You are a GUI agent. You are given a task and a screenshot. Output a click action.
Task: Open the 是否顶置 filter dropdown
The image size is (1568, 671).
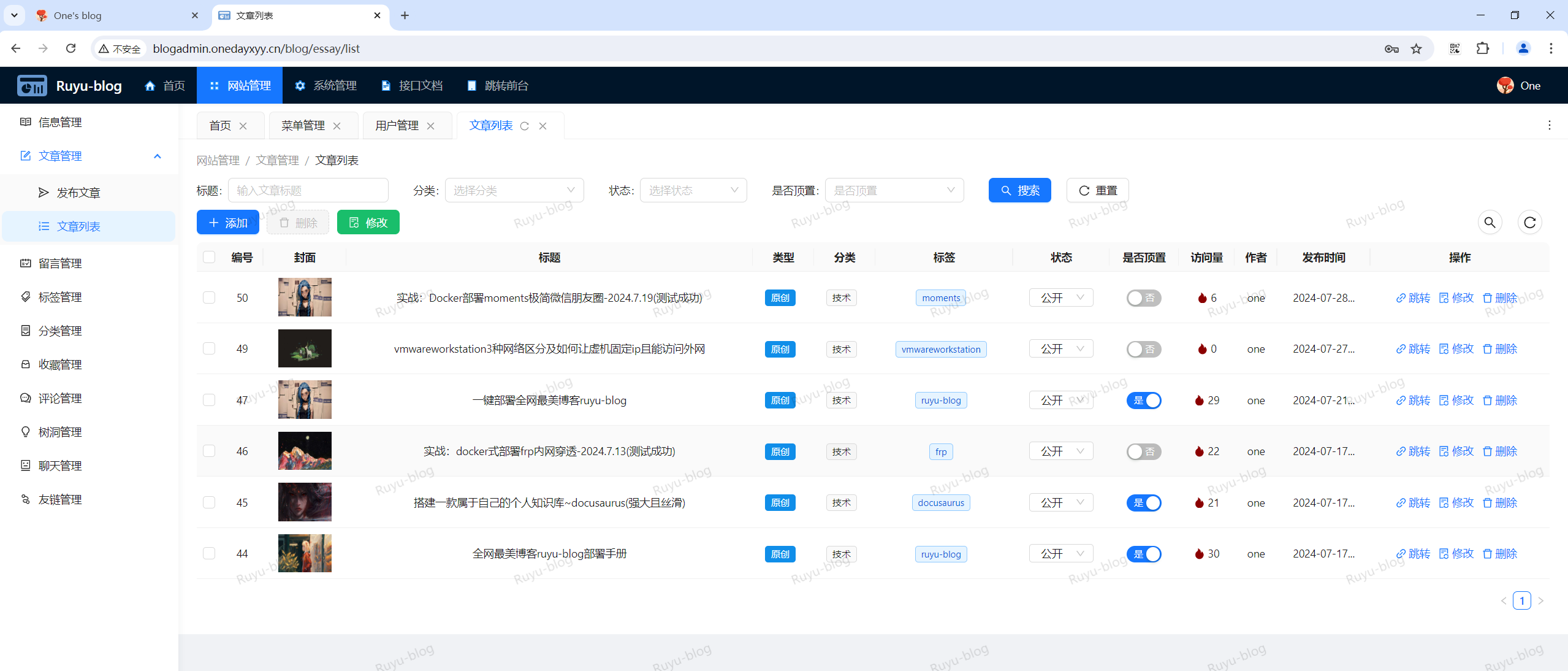click(x=894, y=190)
